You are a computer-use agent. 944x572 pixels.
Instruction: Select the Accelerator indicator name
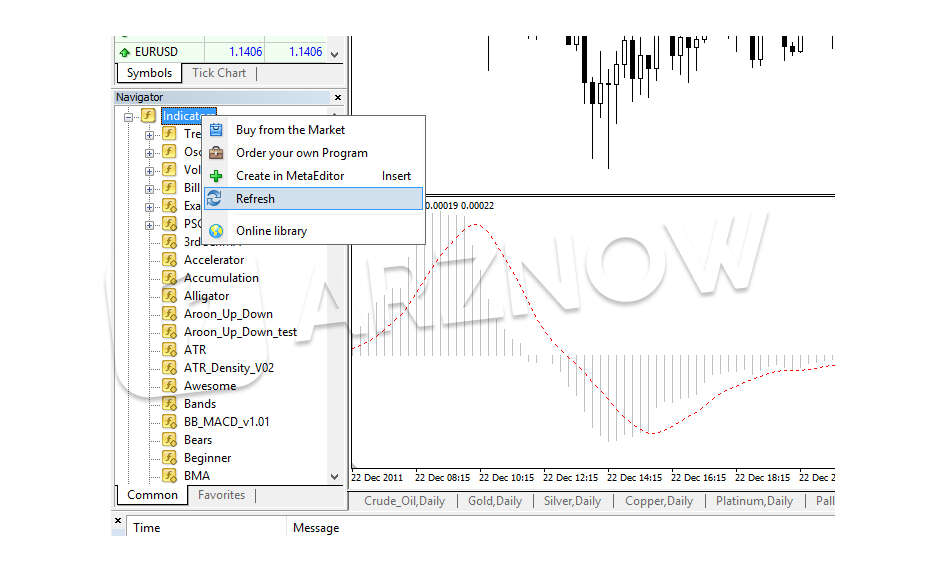pos(214,260)
